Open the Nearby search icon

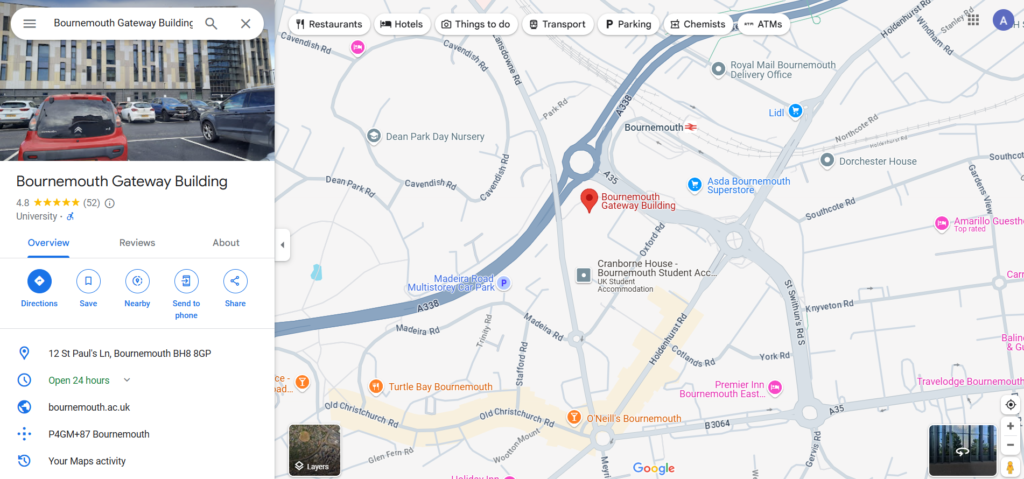137,281
